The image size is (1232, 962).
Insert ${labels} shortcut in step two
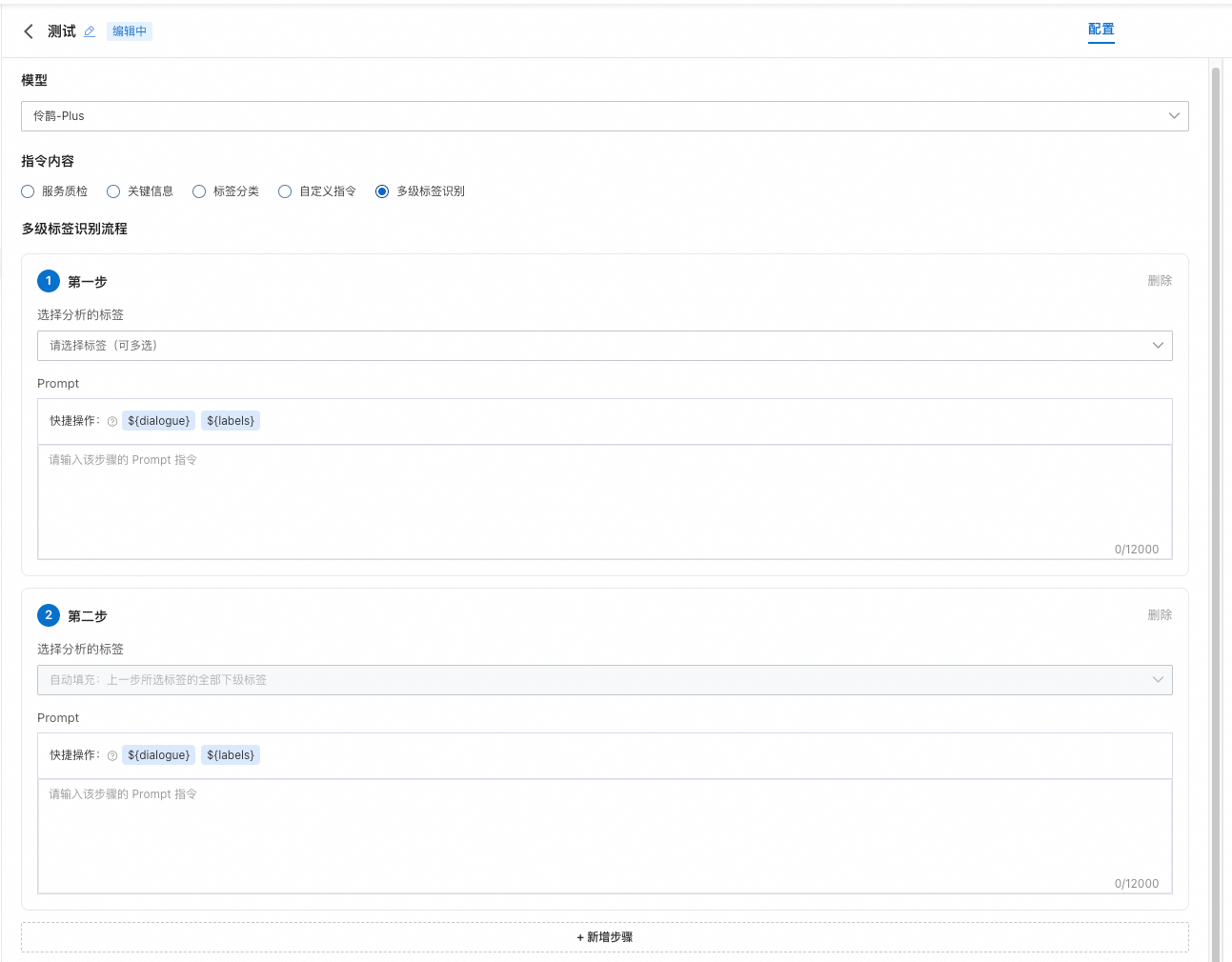[x=231, y=755]
